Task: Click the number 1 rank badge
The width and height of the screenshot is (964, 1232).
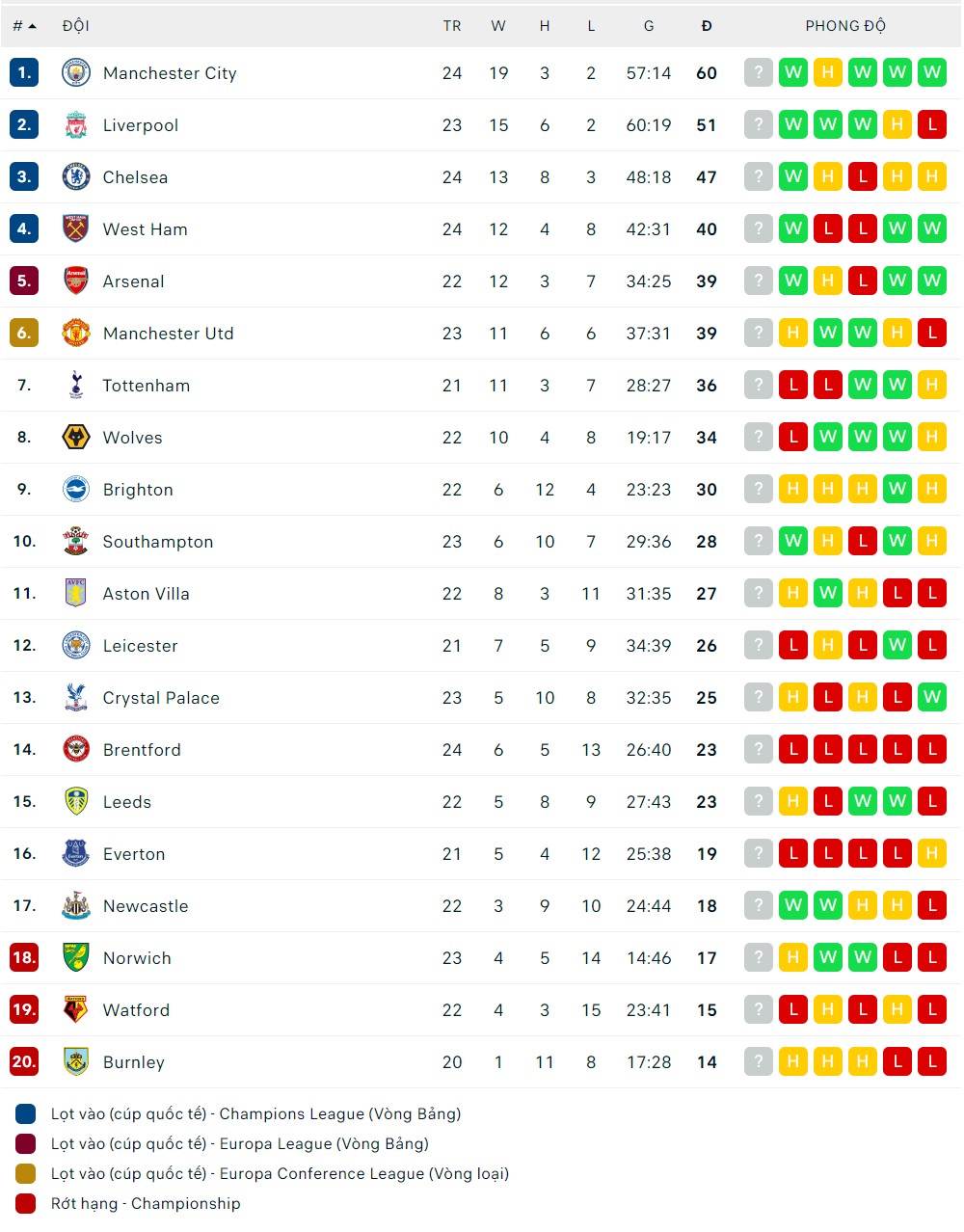Action: (x=24, y=72)
